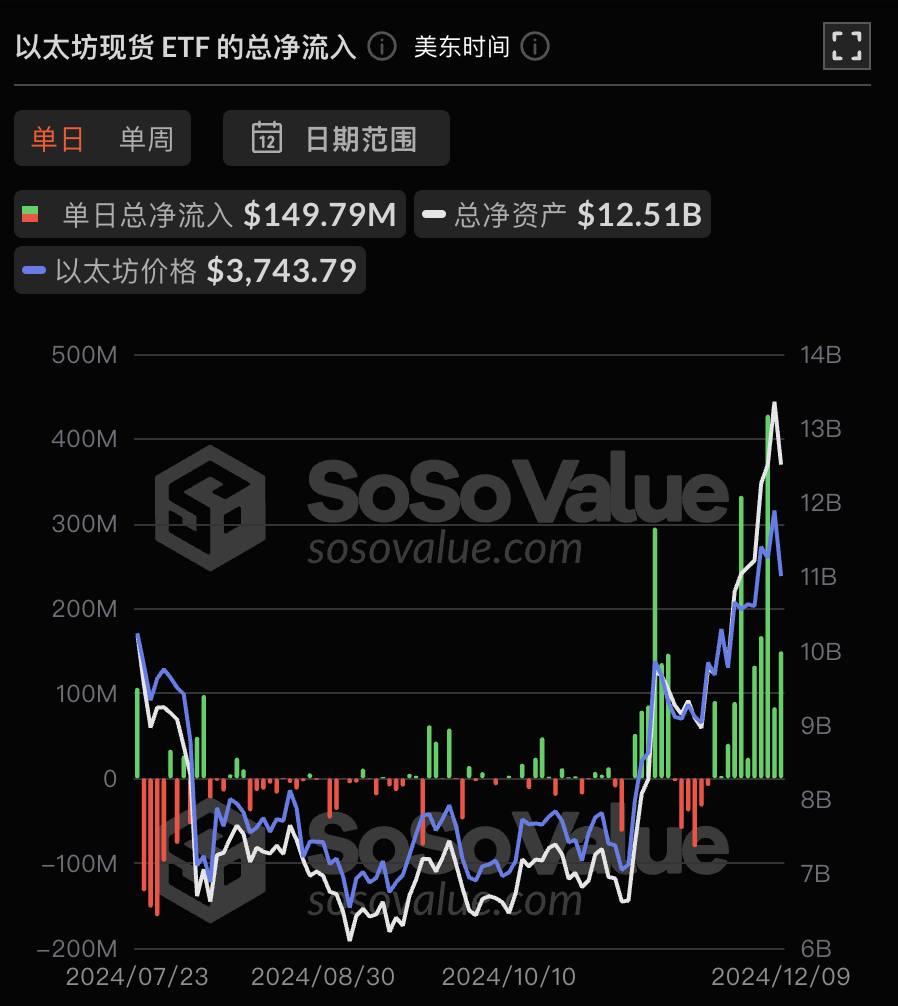The width and height of the screenshot is (898, 1006).
Task: Click green-red swatch of net inflow legend
Action: click(x=30, y=214)
